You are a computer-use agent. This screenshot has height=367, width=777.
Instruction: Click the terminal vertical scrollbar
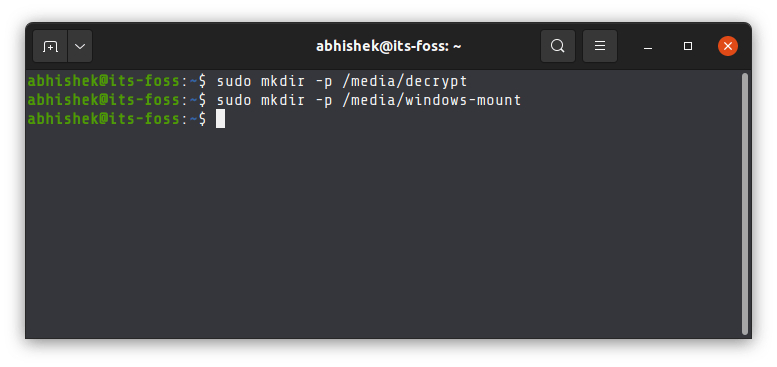click(745, 204)
